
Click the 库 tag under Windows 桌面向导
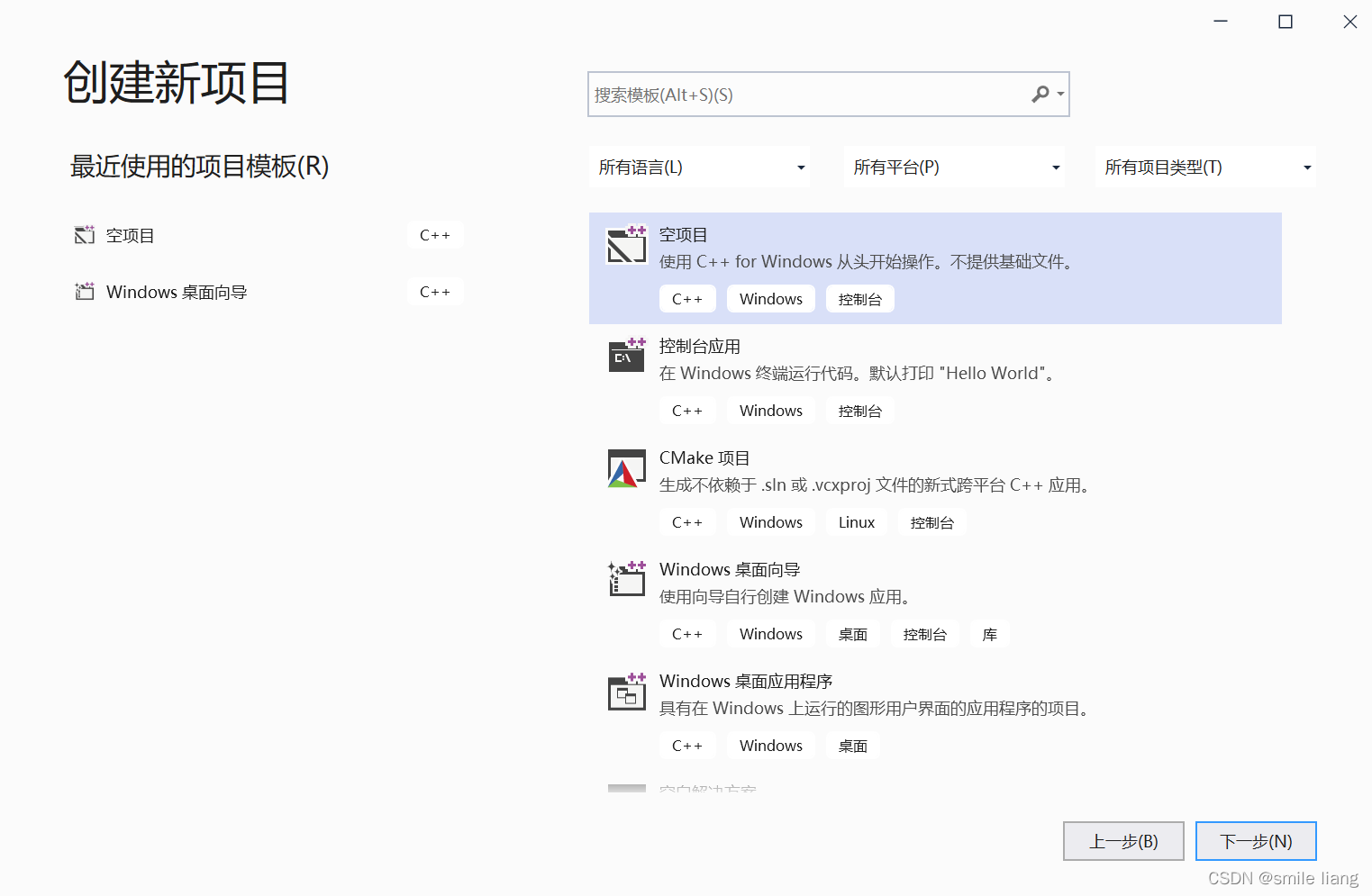coord(989,634)
